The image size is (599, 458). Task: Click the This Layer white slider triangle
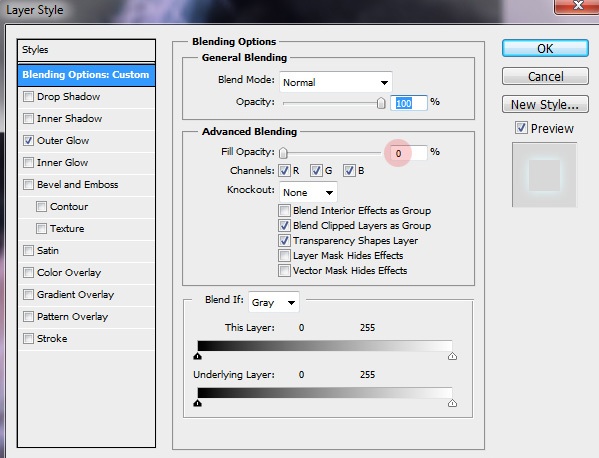click(x=452, y=356)
